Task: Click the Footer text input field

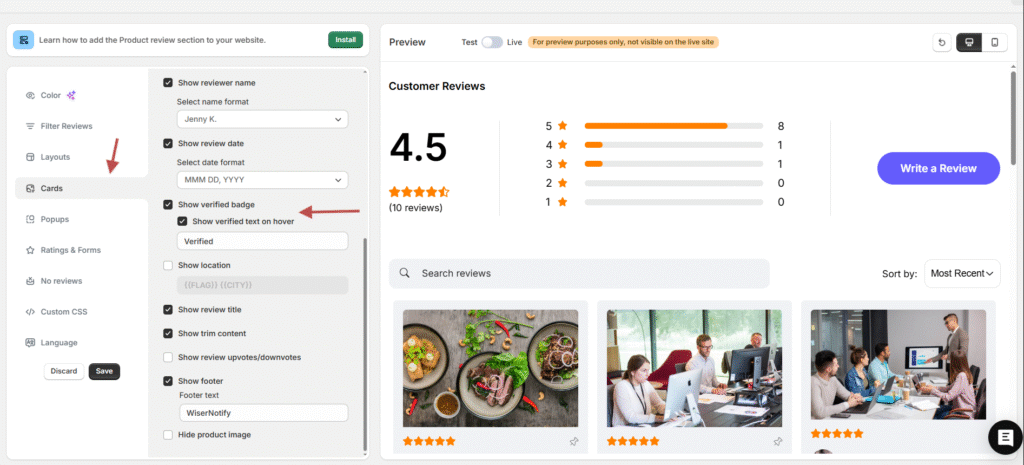Action: coord(262,412)
